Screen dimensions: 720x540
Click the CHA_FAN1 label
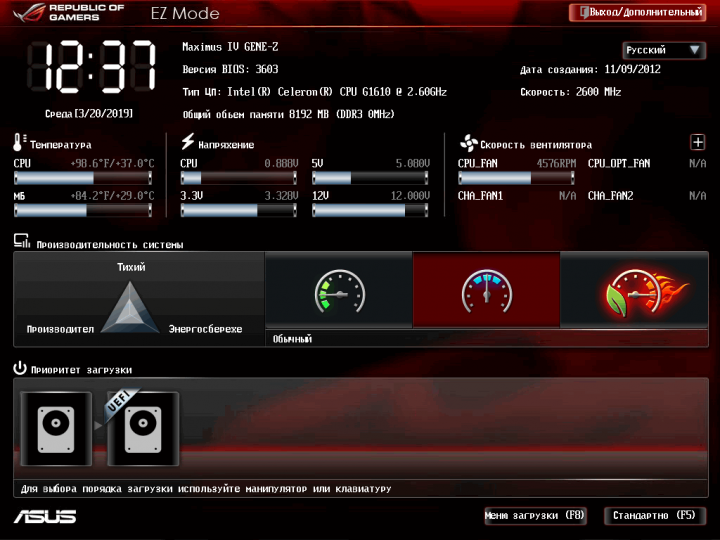(x=480, y=196)
